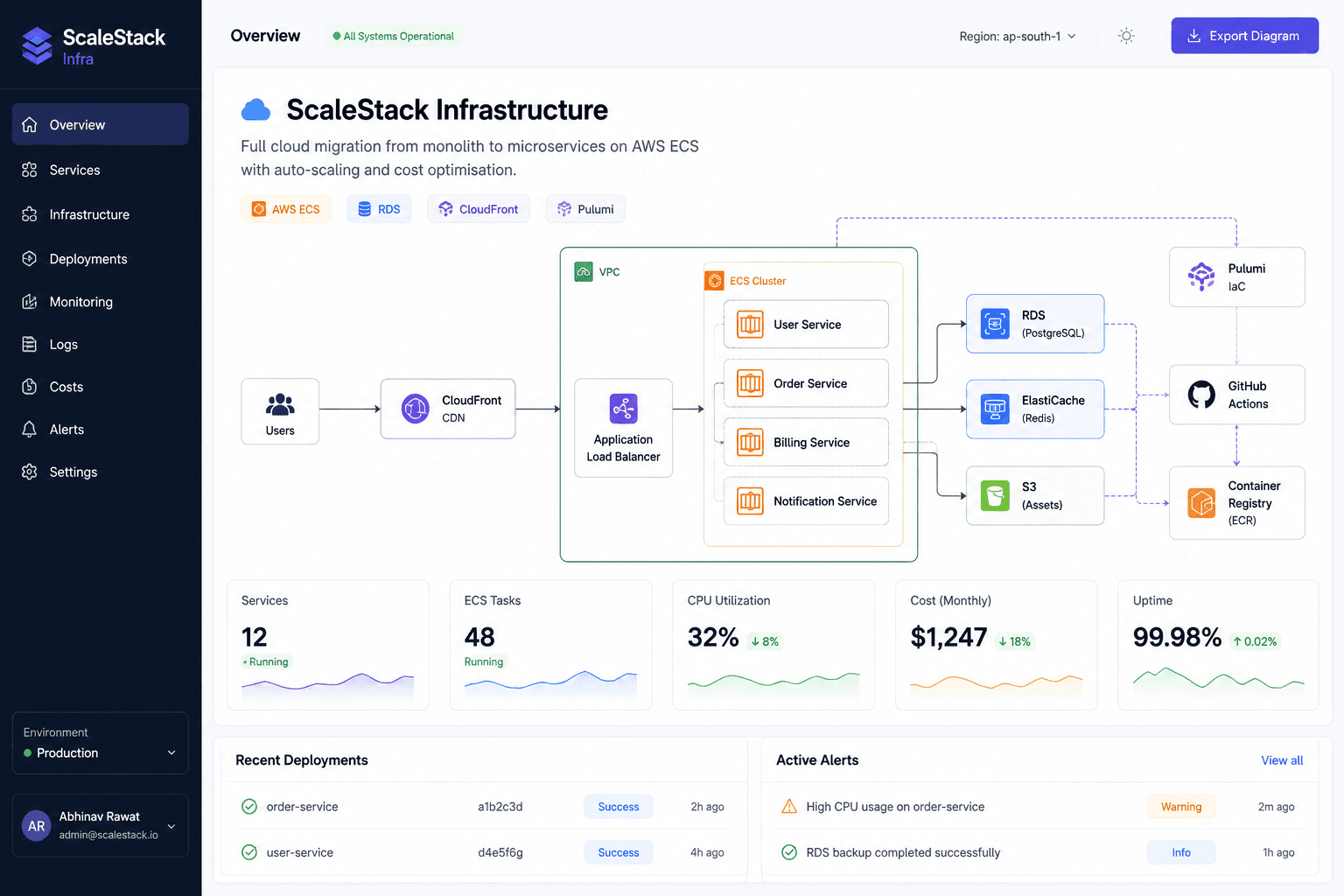The image size is (1344, 896).
Task: Click the Costs icon in sidebar
Action: click(x=30, y=387)
